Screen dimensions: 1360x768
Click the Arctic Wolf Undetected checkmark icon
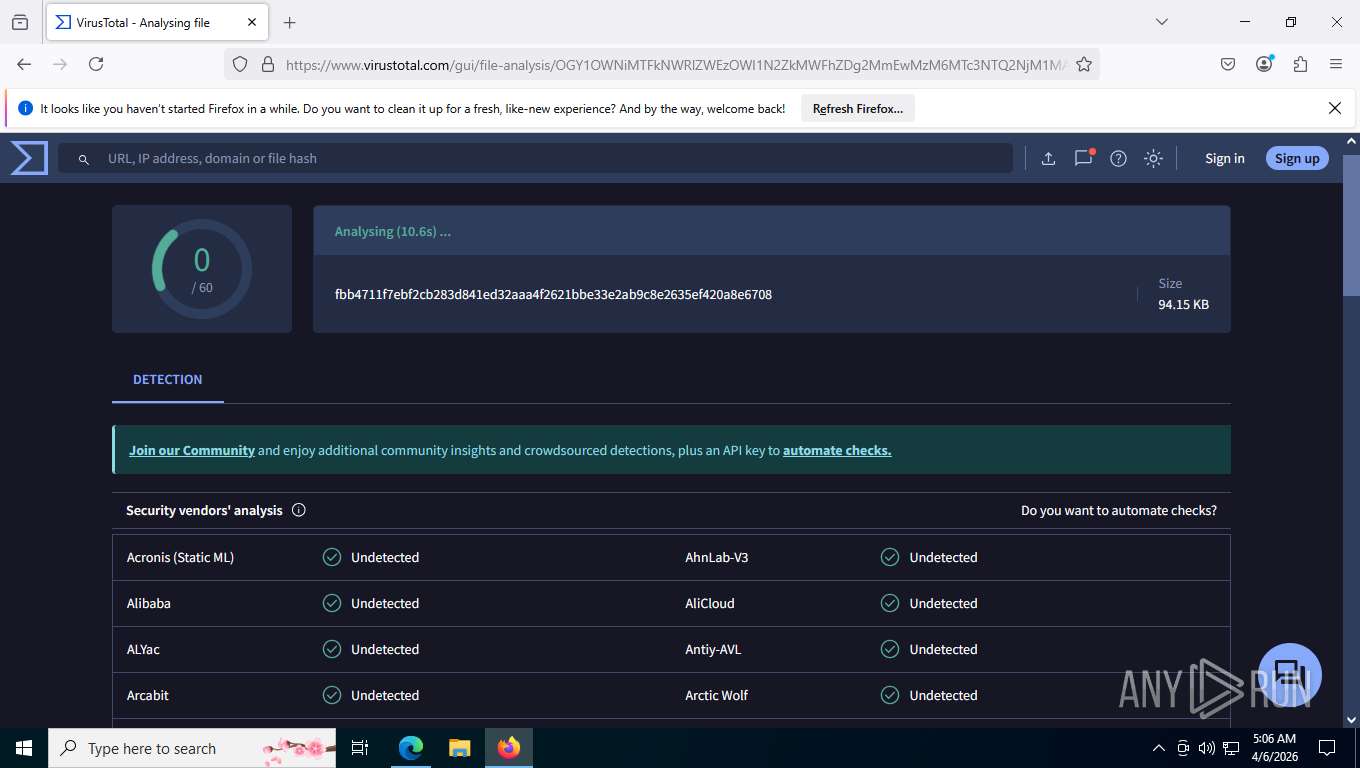[890, 695]
